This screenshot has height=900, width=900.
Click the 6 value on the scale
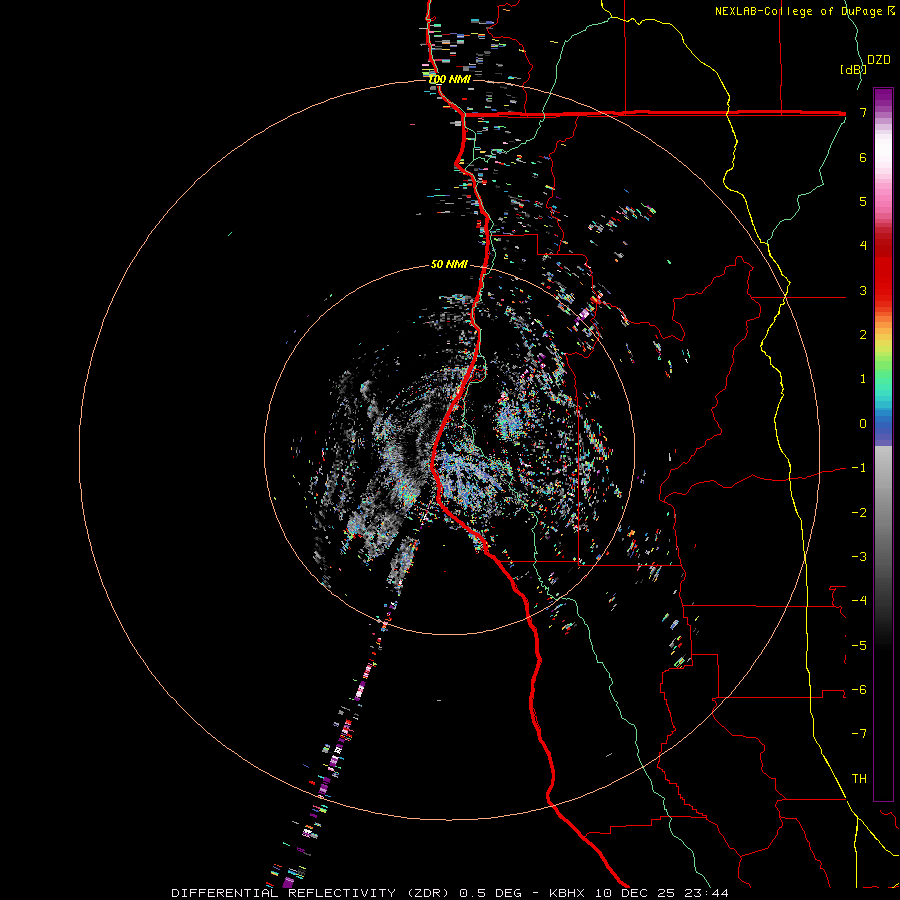point(863,157)
